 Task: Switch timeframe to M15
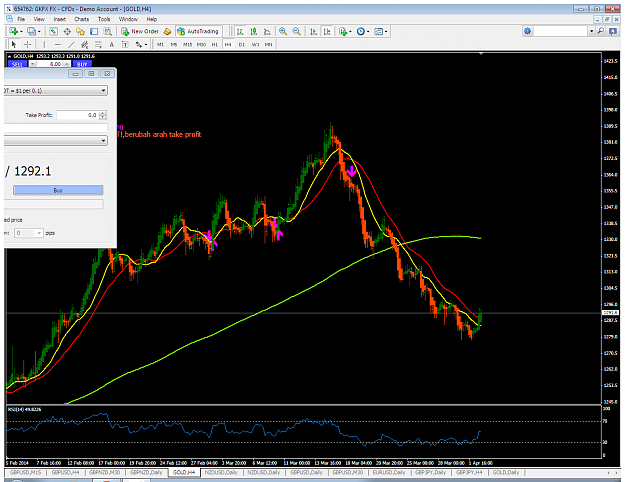coord(187,45)
